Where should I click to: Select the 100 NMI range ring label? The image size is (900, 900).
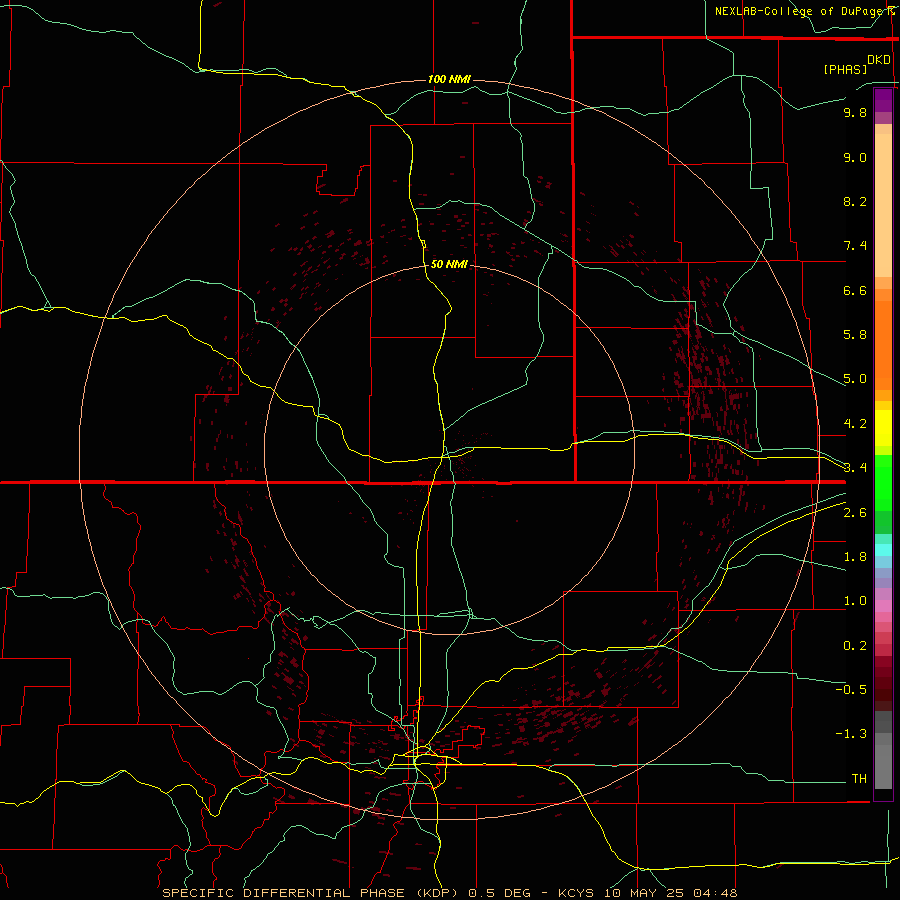[449, 79]
